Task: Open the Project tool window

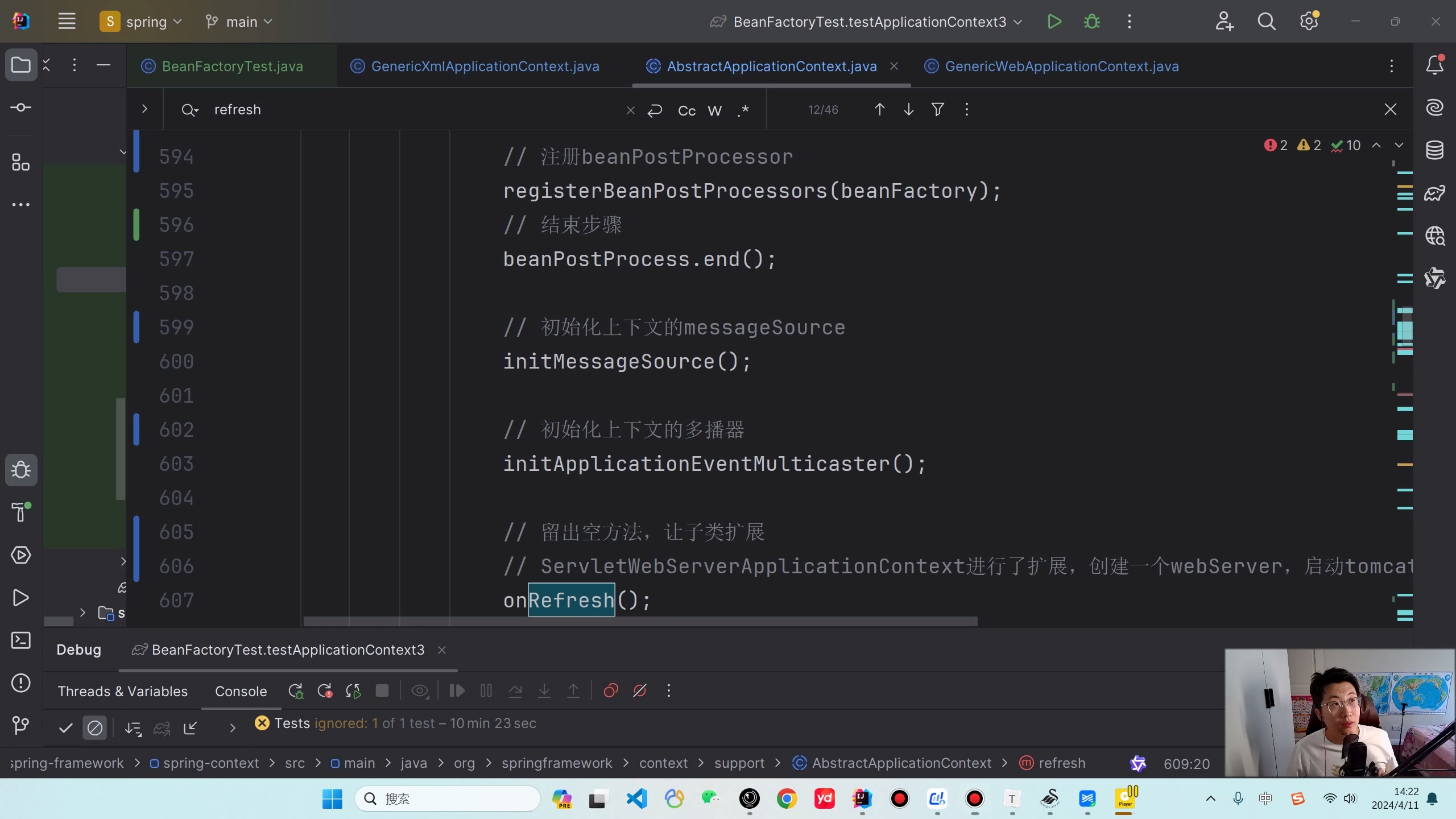Action: (20, 65)
